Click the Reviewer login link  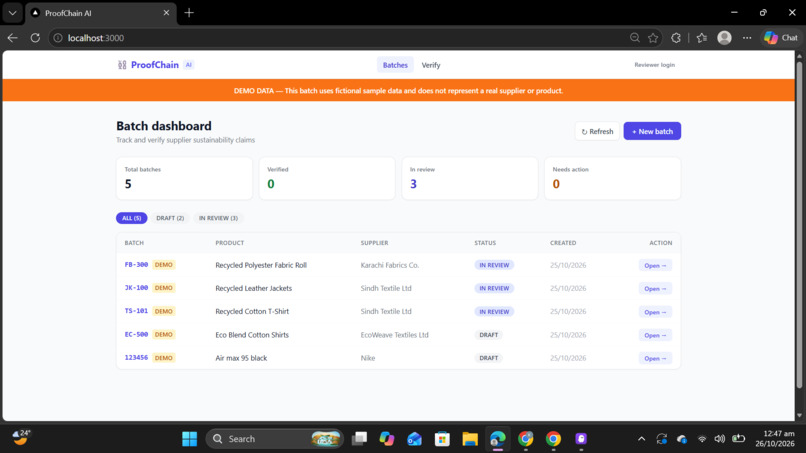click(x=654, y=65)
